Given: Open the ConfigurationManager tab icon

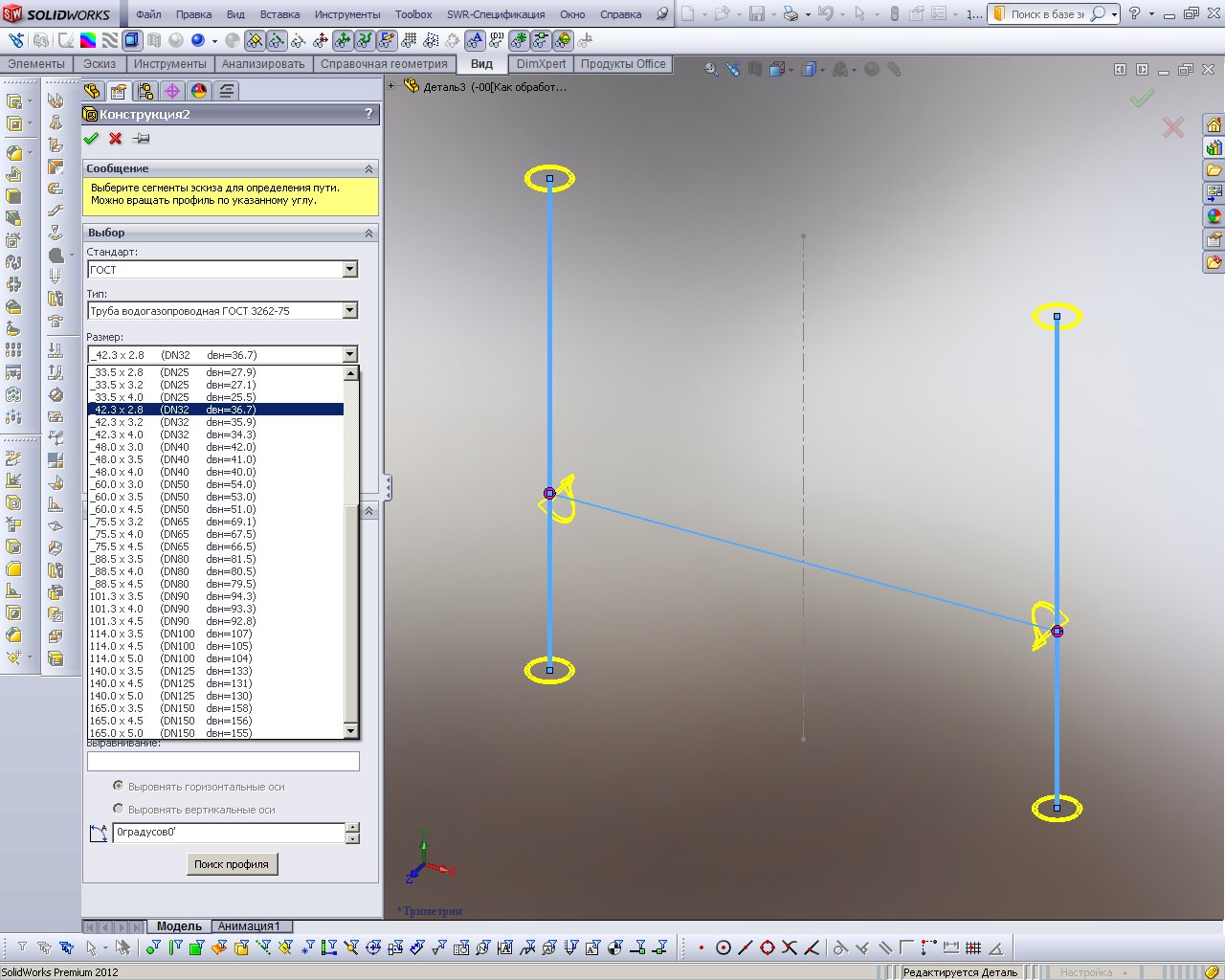Looking at the screenshot, I should coord(145,91).
